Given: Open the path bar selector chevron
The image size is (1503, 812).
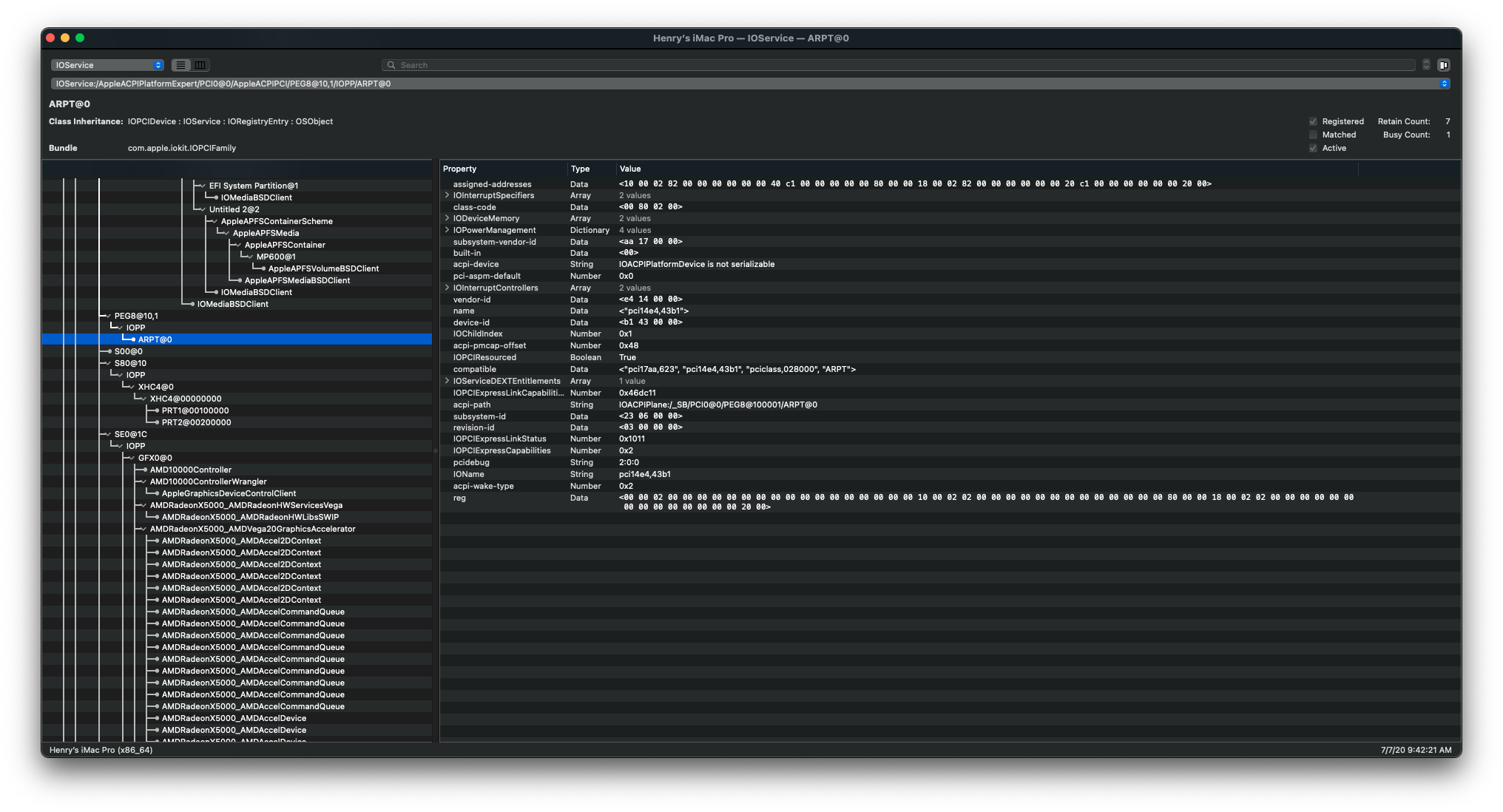Looking at the screenshot, I should click(1446, 84).
